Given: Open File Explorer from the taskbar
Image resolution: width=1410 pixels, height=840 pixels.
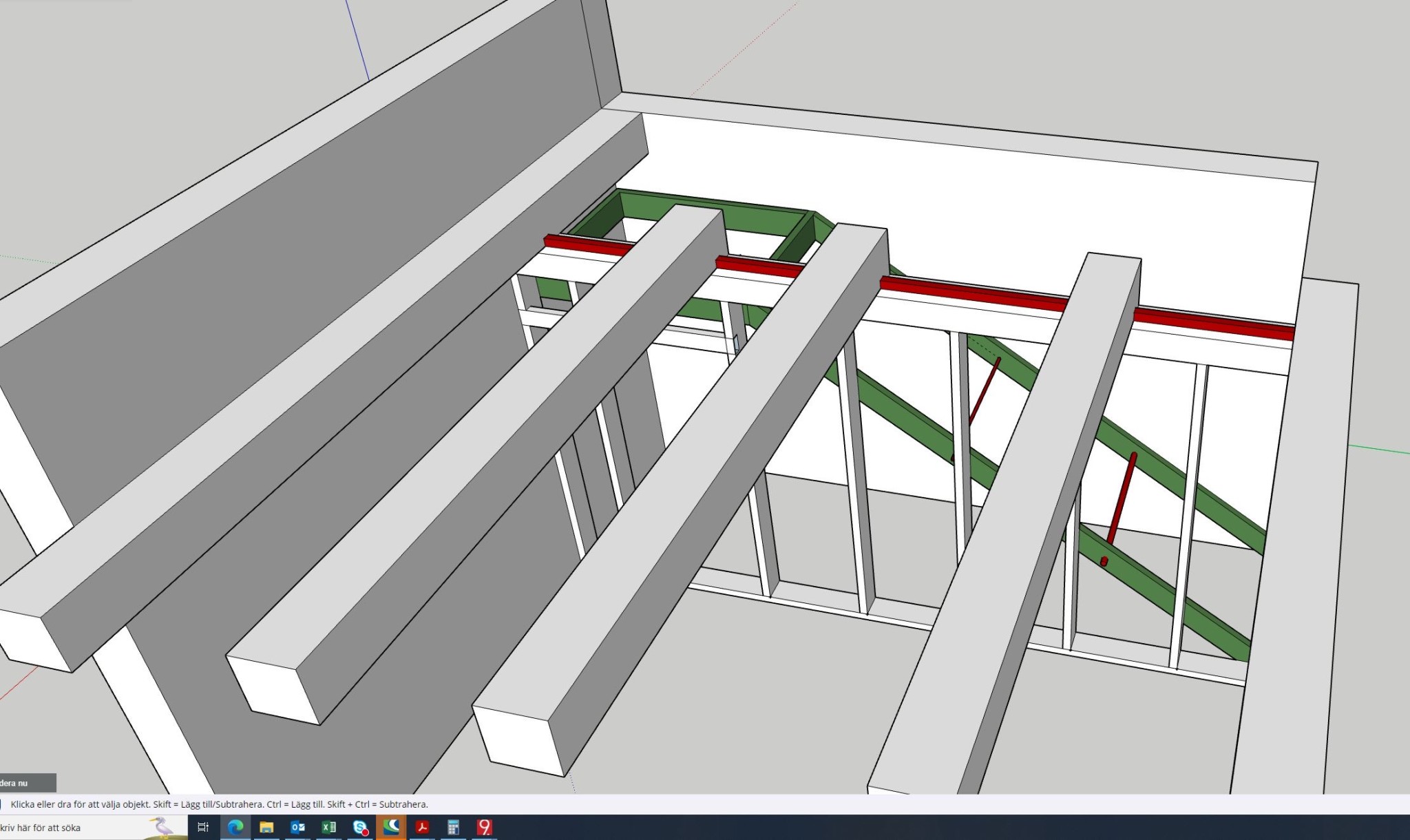Looking at the screenshot, I should coord(266,827).
